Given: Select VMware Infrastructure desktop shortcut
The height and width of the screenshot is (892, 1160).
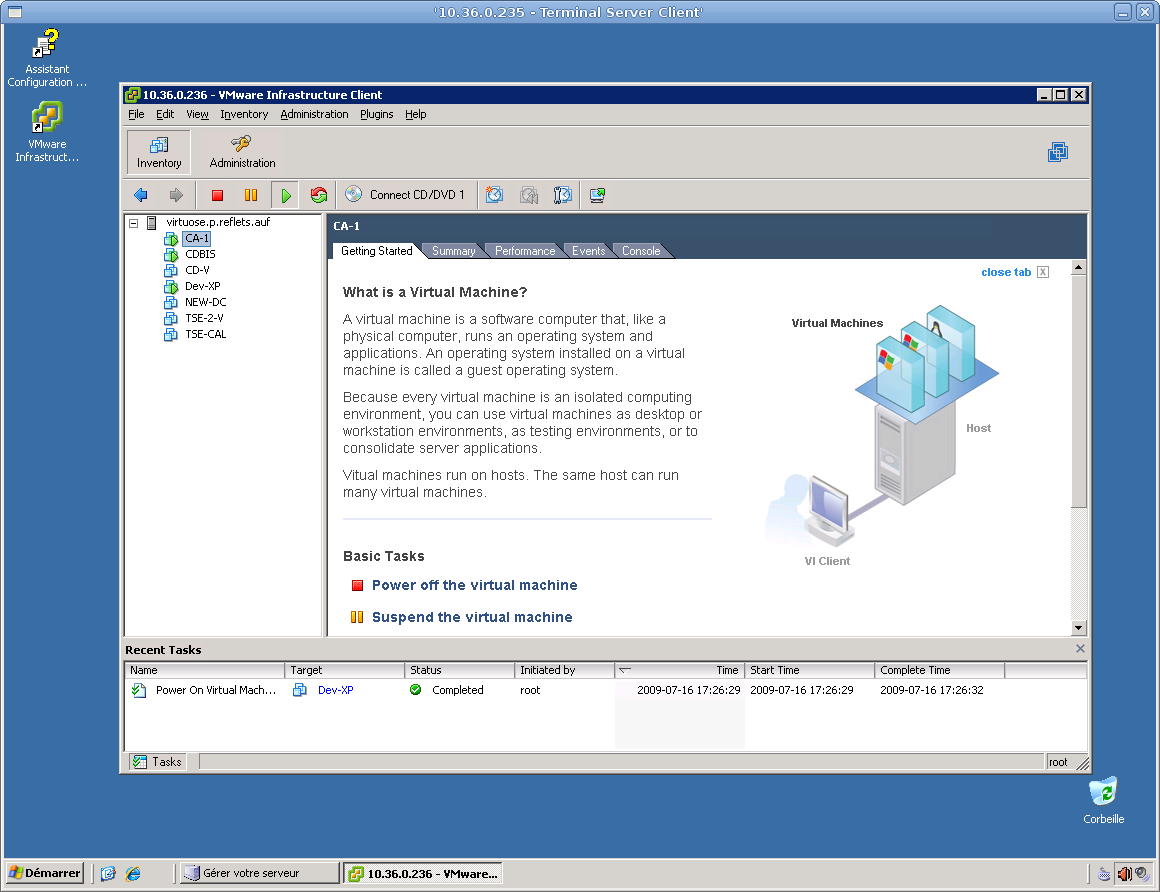Looking at the screenshot, I should coord(47,132).
